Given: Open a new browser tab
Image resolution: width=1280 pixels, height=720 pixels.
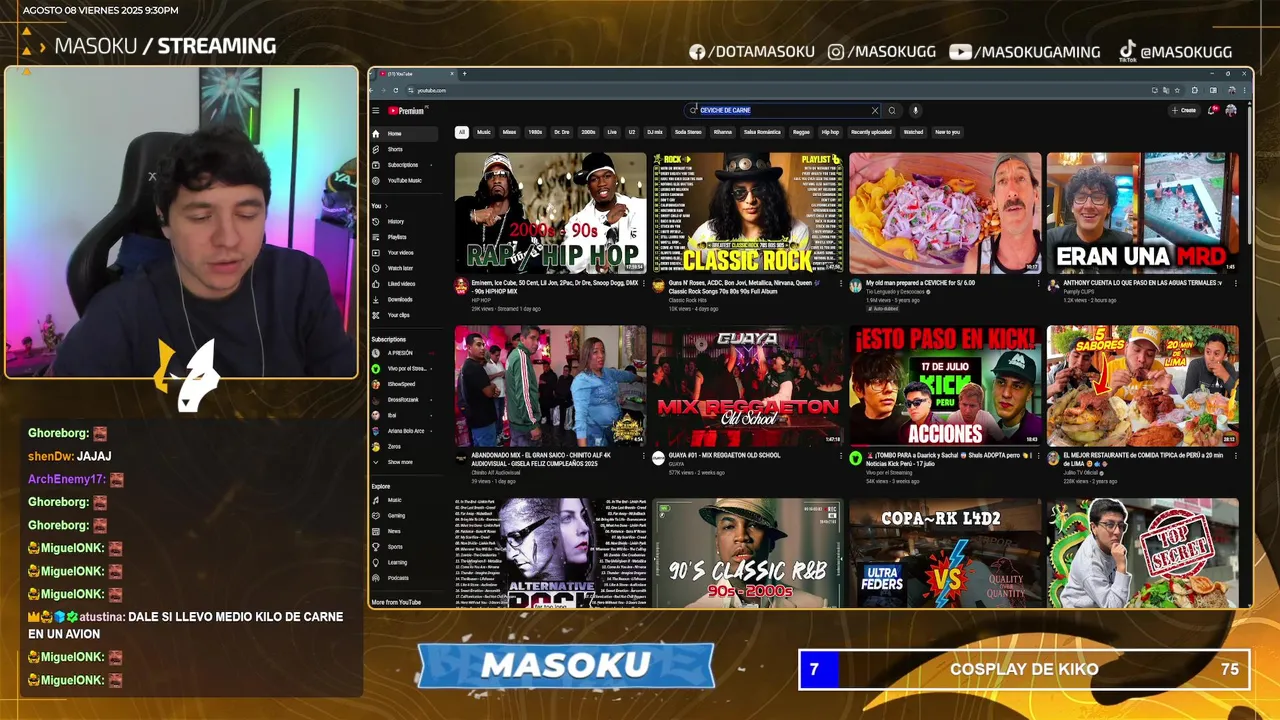Looking at the screenshot, I should tap(464, 74).
